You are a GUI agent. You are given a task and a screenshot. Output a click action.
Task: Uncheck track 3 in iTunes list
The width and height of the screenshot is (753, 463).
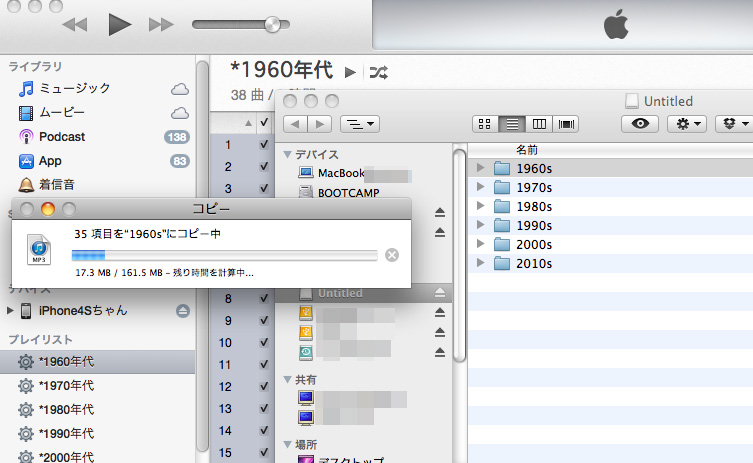264,188
